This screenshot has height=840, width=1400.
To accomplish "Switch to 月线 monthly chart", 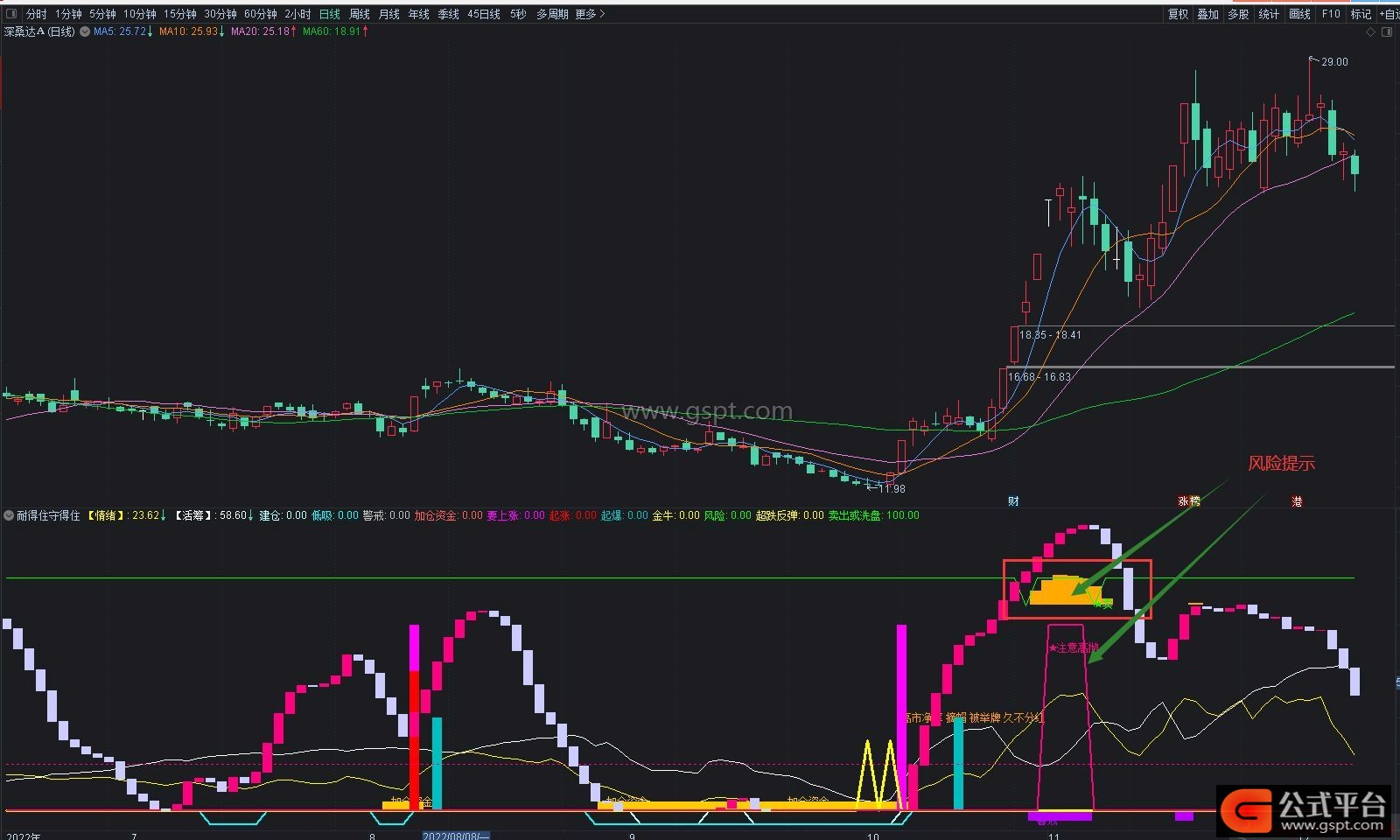I will coord(388,14).
